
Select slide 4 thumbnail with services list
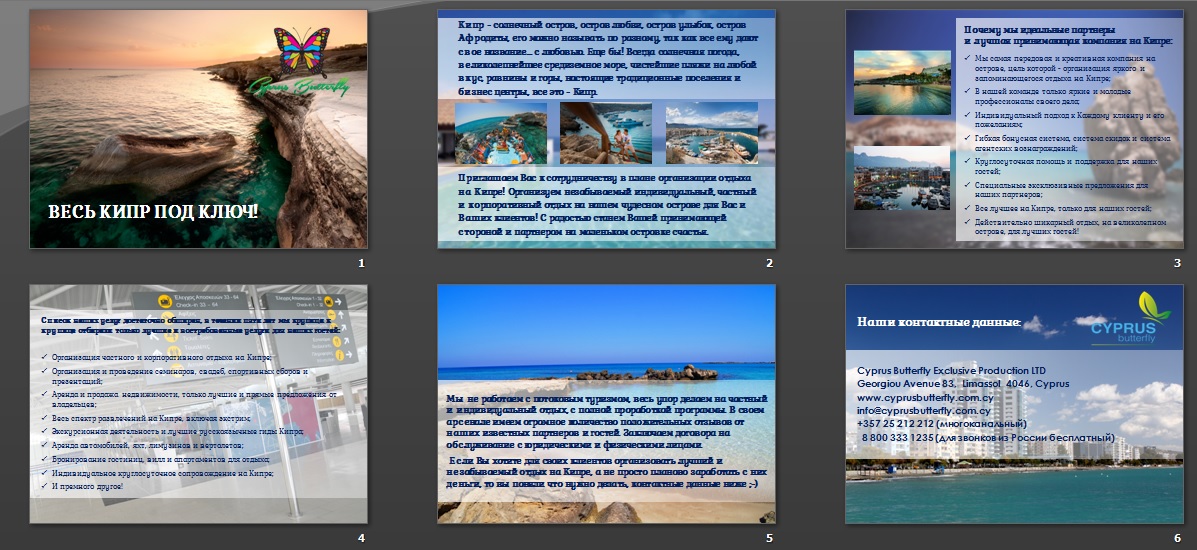tap(198, 404)
